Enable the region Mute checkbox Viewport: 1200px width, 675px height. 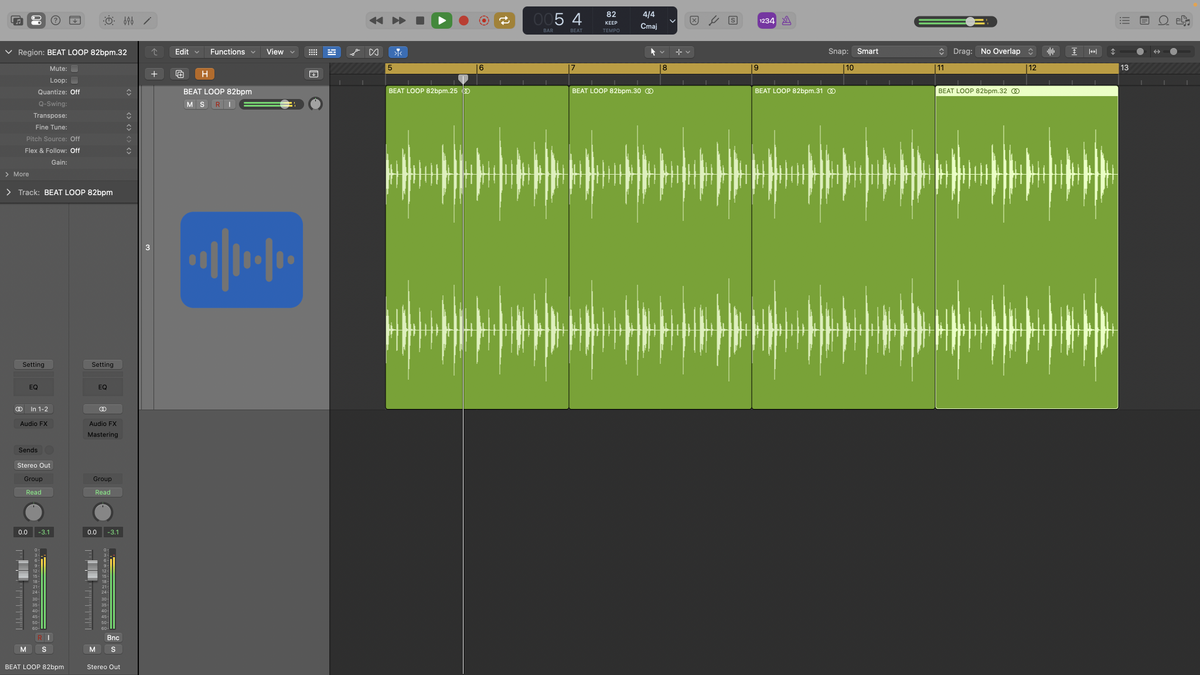[x=74, y=69]
